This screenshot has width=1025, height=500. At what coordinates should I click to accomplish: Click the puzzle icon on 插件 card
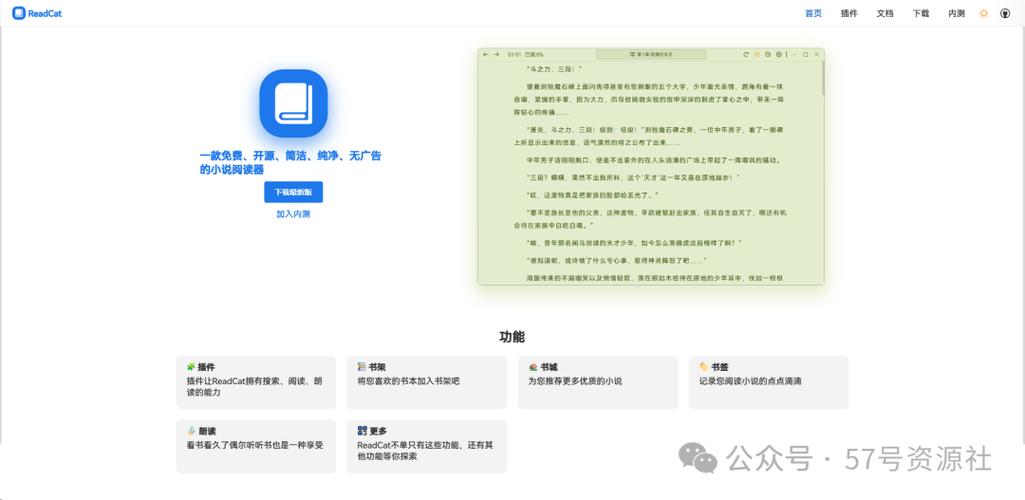point(191,367)
